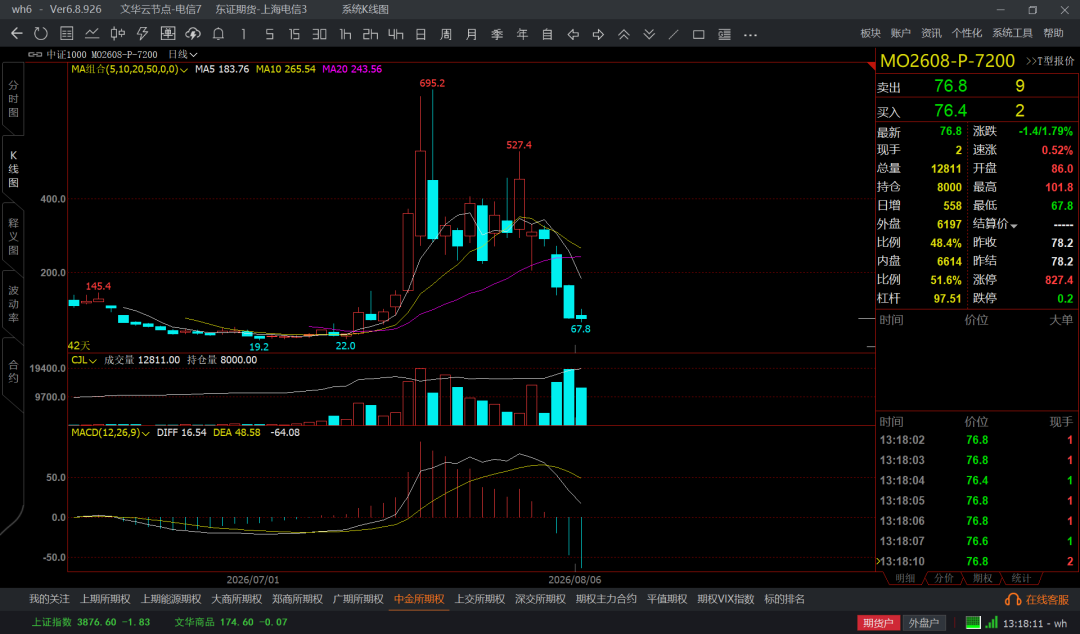Select the 30-minute period
Screen dimensions: 1080x634
click(x=320, y=34)
